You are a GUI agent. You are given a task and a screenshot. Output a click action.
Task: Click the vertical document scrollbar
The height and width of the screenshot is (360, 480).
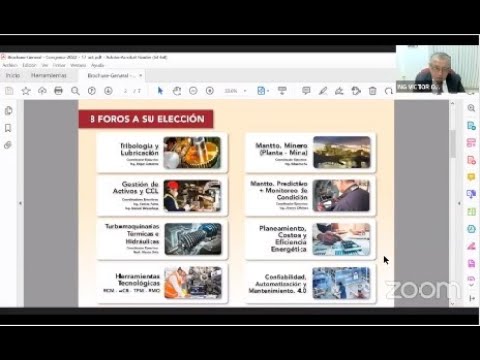[x=452, y=203]
